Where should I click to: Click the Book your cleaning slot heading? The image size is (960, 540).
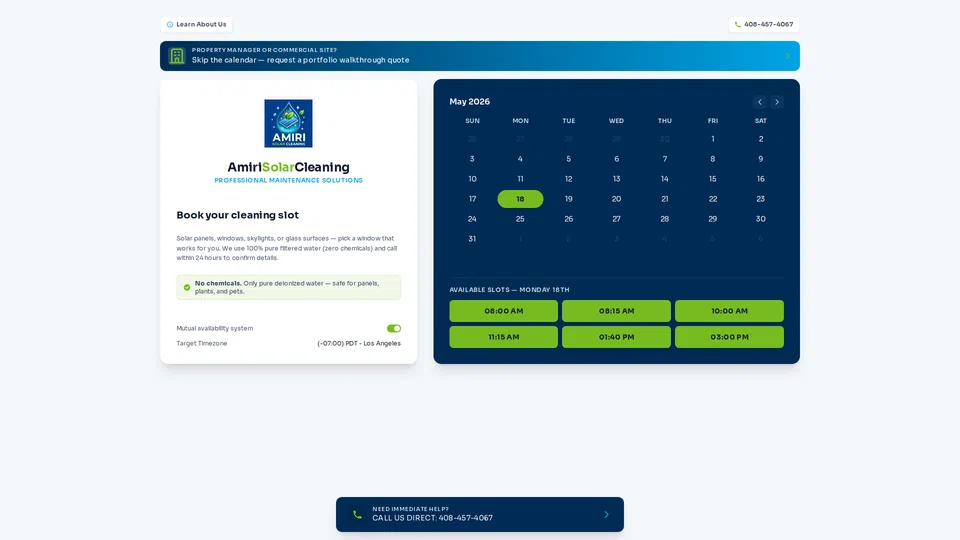[238, 215]
